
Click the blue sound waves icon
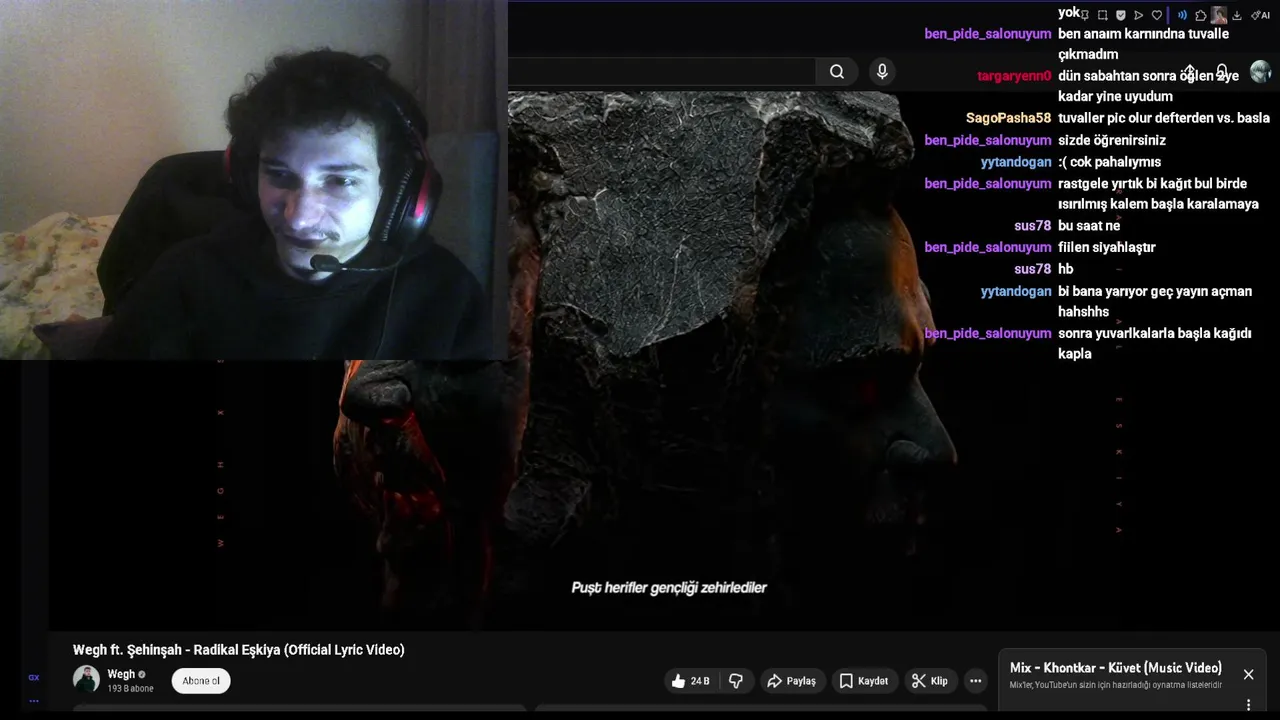tap(1182, 15)
